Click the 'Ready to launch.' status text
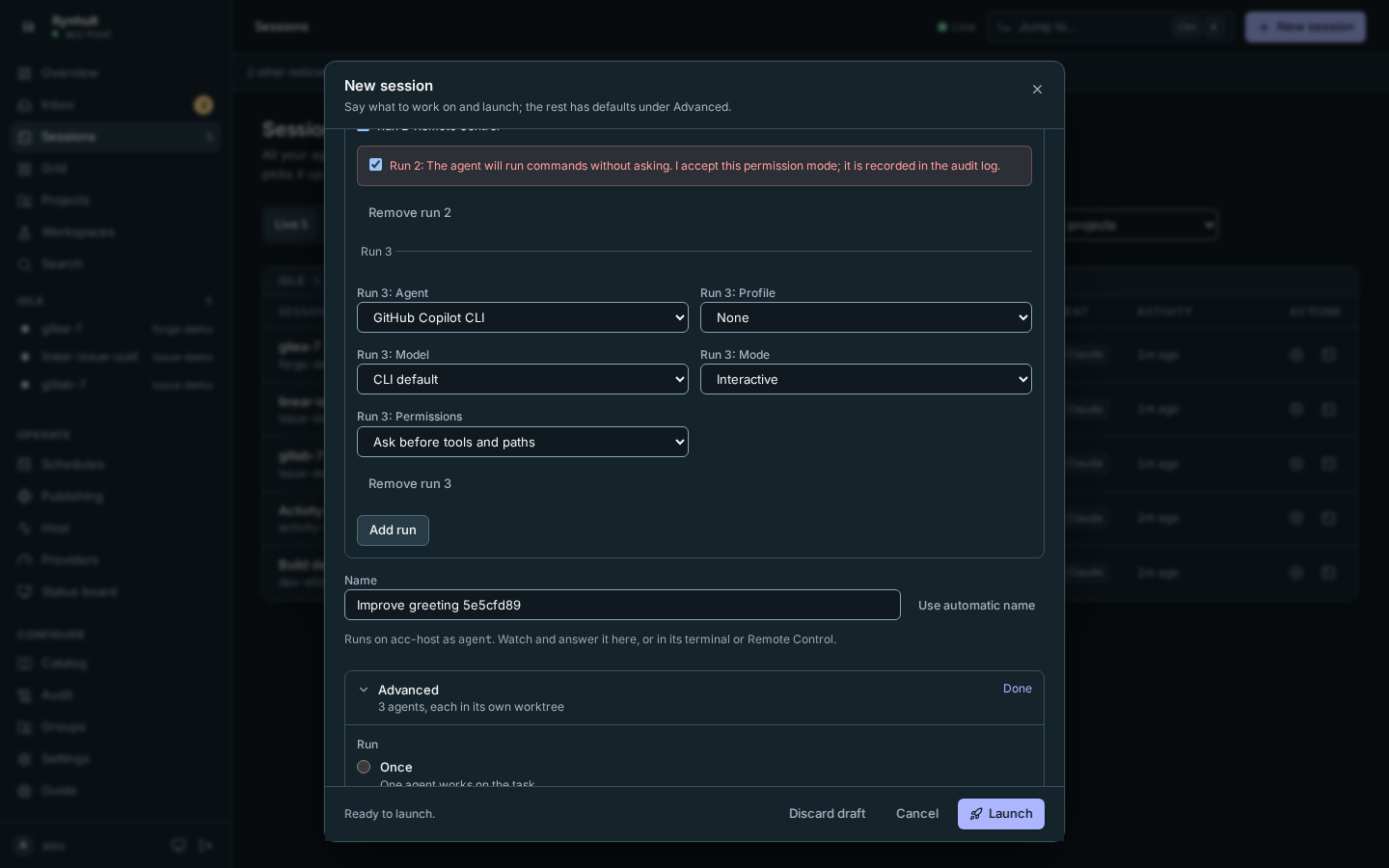Viewport: 1389px width, 868px height. [390, 814]
